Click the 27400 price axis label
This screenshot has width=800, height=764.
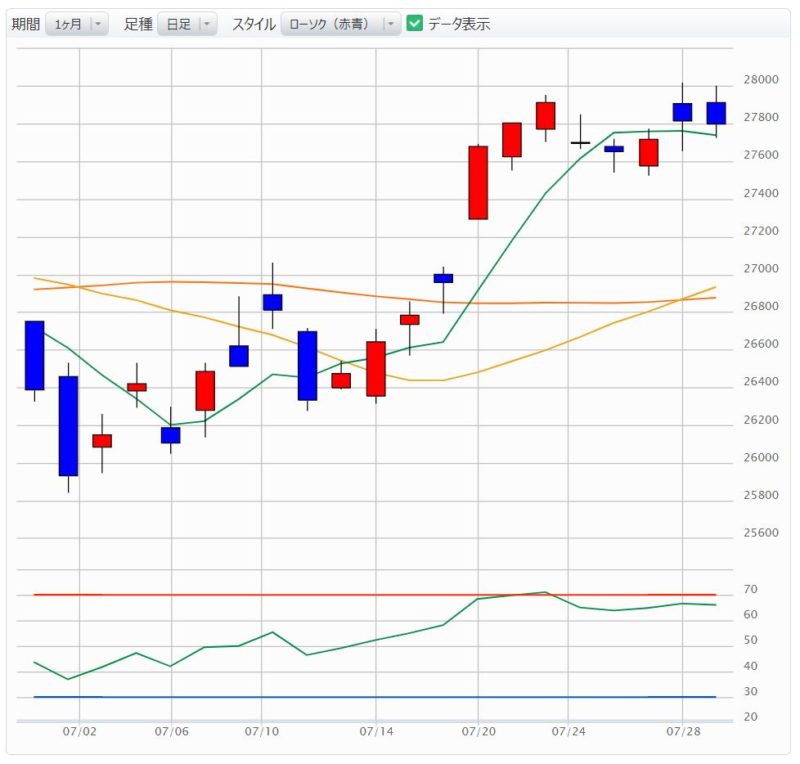(x=761, y=193)
